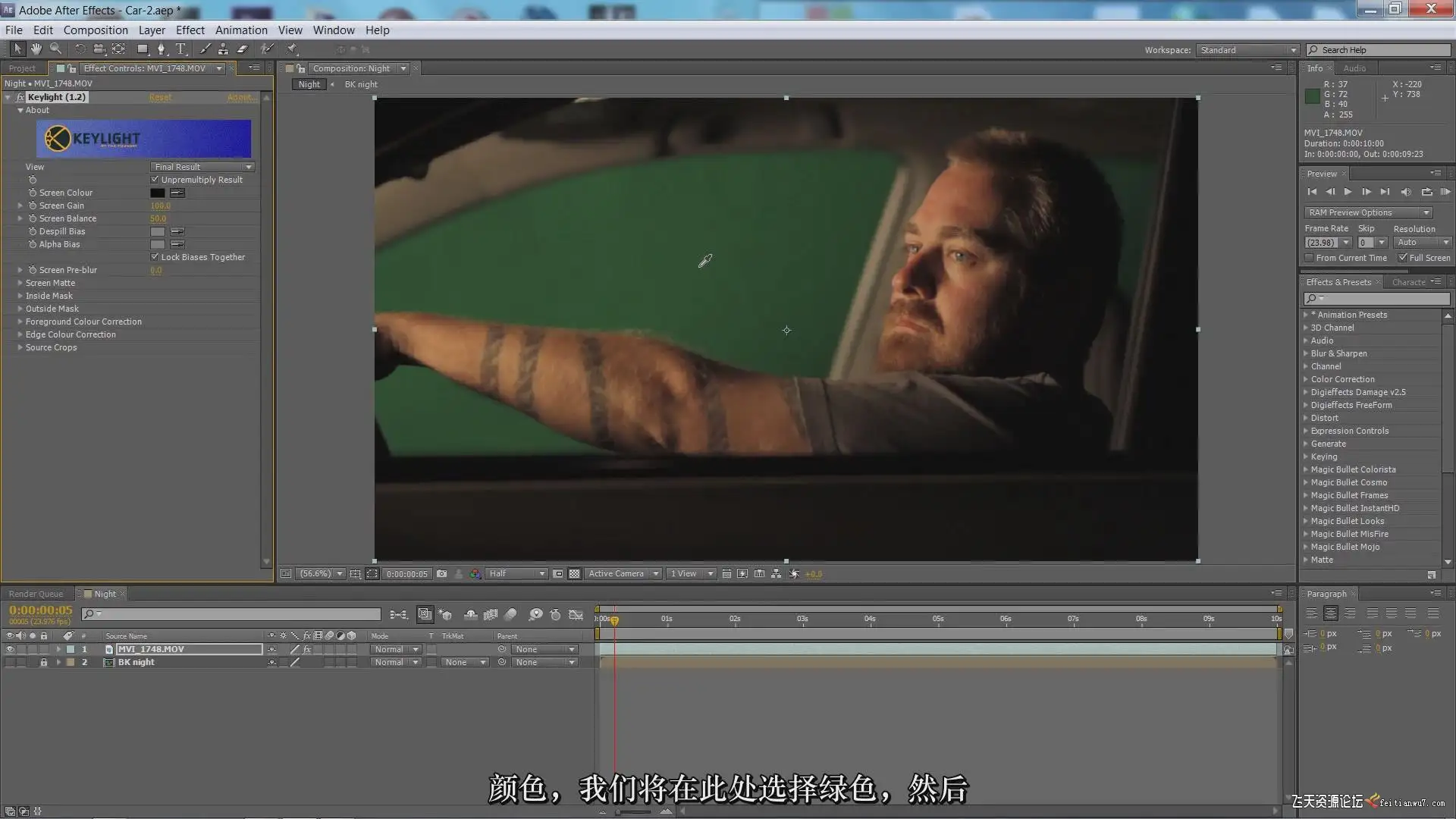Switch to the Render Queue tab
The image size is (1456, 819).
tap(36, 594)
